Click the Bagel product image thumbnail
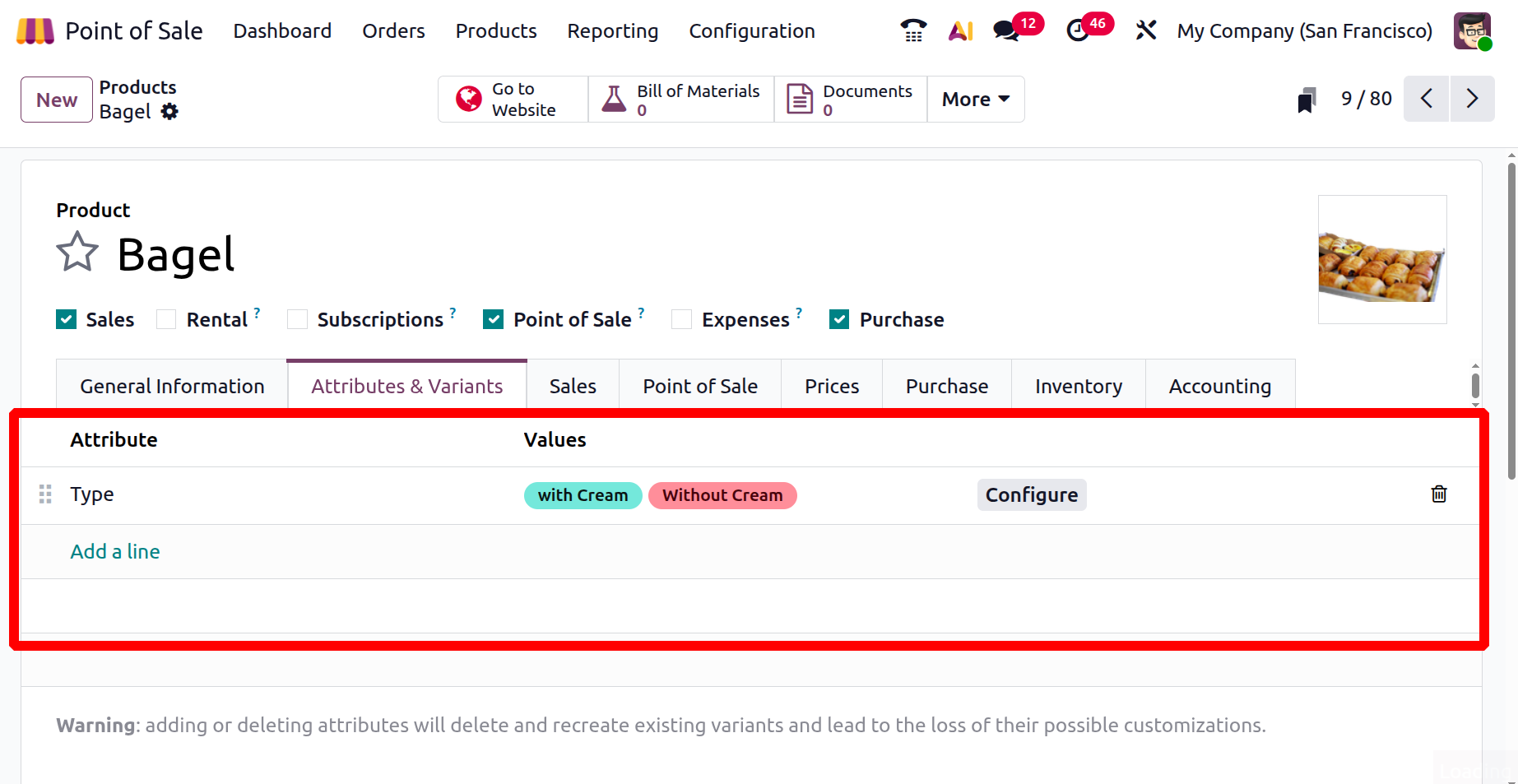 [x=1381, y=260]
